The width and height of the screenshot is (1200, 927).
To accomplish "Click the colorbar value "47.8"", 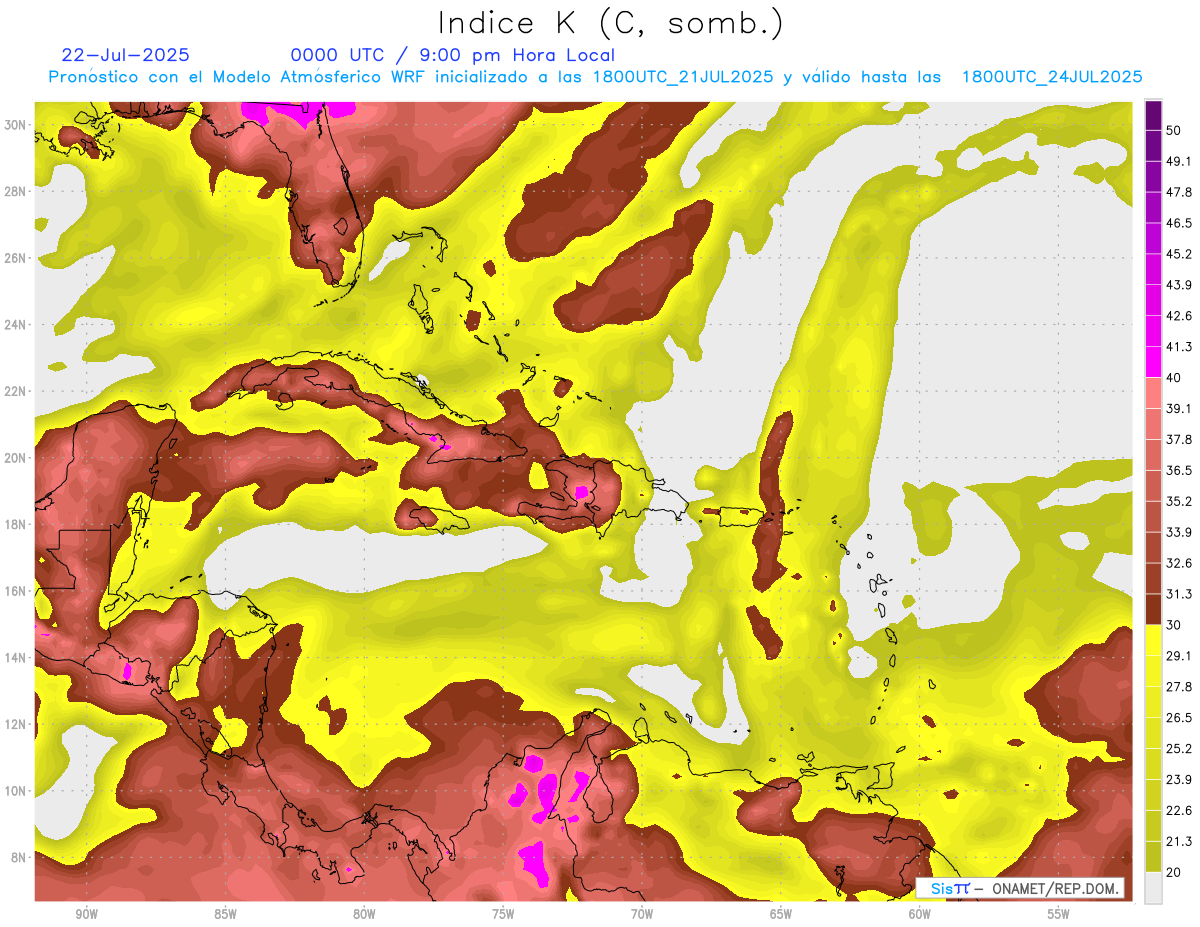I will pyautogui.click(x=1179, y=192).
